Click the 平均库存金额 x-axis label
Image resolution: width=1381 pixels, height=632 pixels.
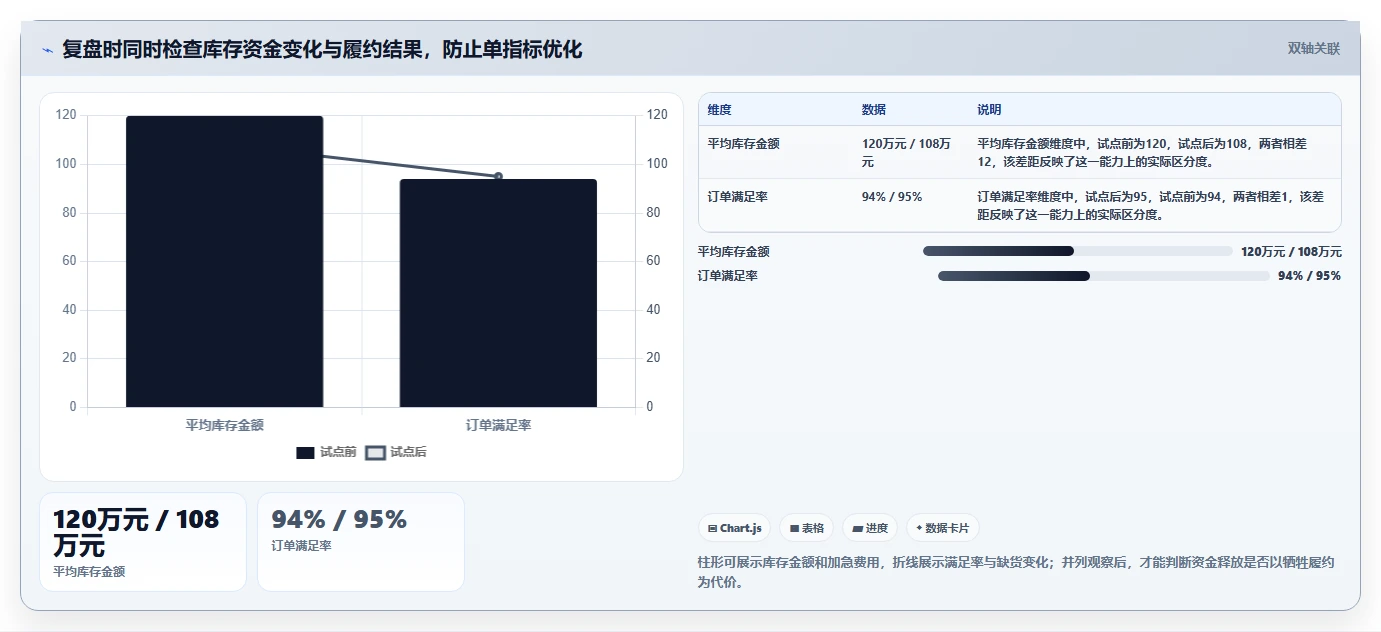tap(224, 425)
